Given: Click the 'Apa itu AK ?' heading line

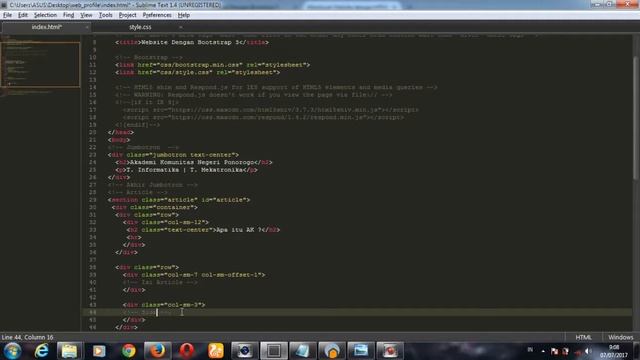Looking at the screenshot, I should coord(203,230).
